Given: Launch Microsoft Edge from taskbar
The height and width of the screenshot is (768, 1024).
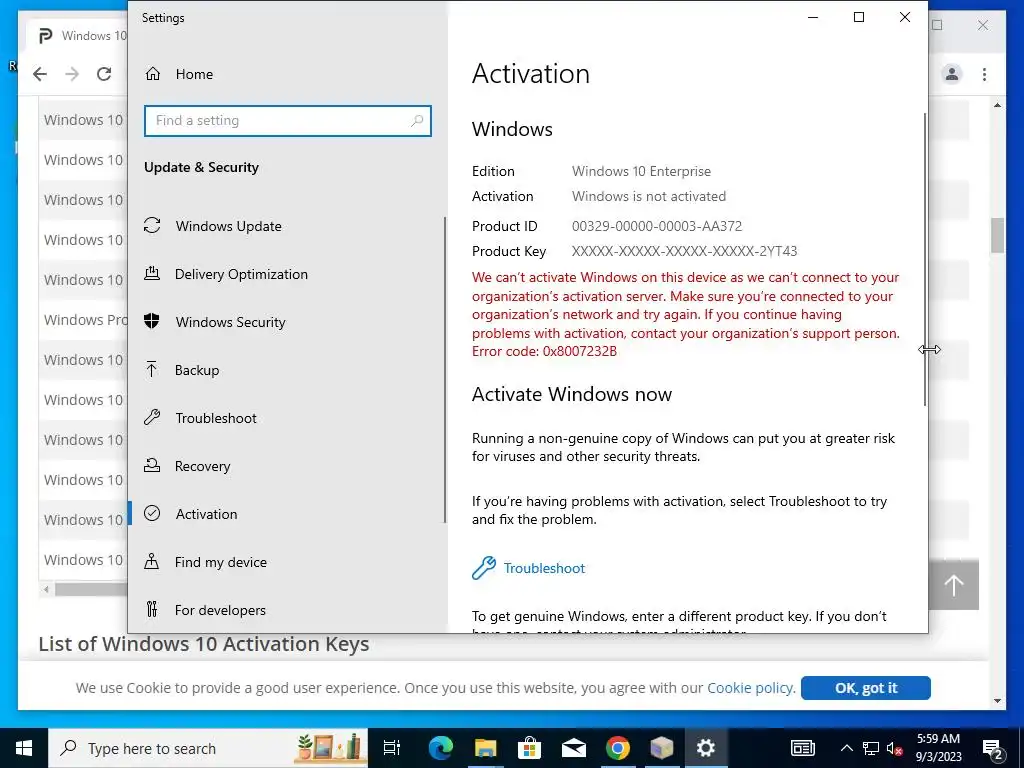Looking at the screenshot, I should 441,748.
